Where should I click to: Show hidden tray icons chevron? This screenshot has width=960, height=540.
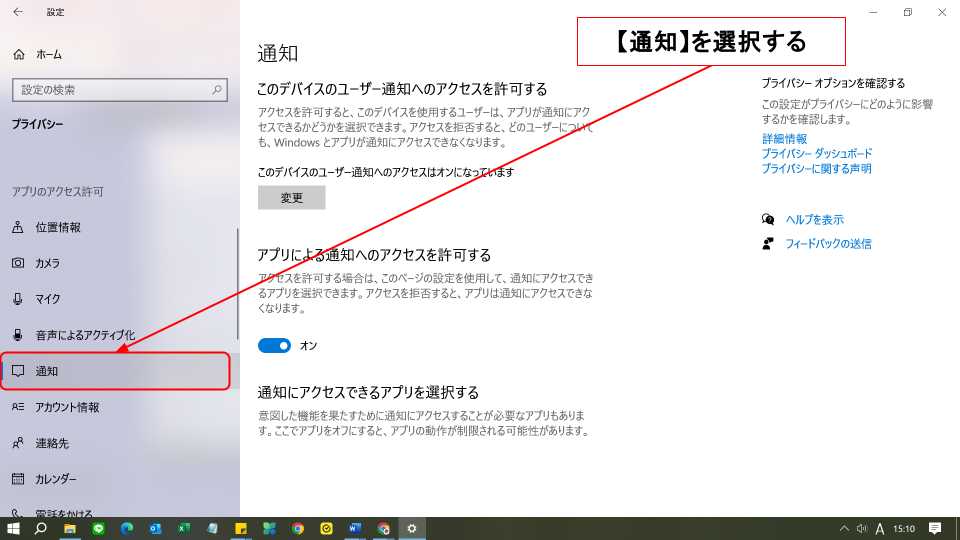coord(844,528)
